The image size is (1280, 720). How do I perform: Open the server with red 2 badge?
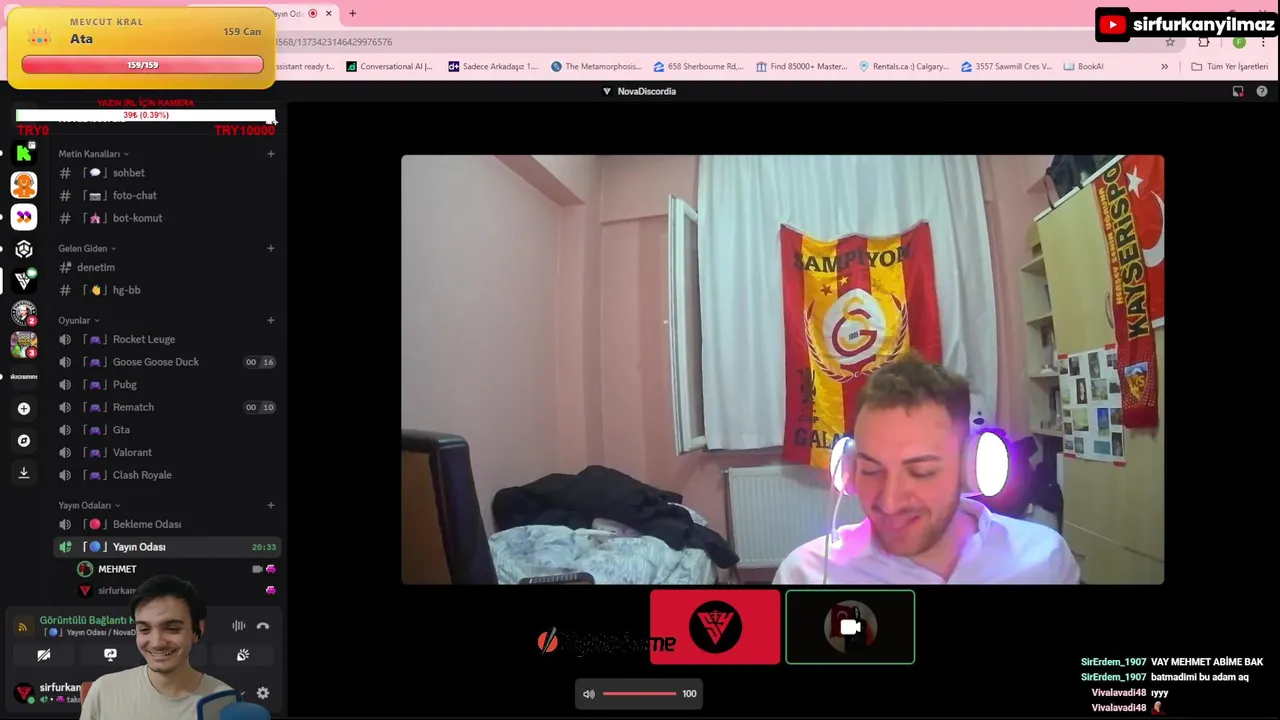(x=24, y=313)
